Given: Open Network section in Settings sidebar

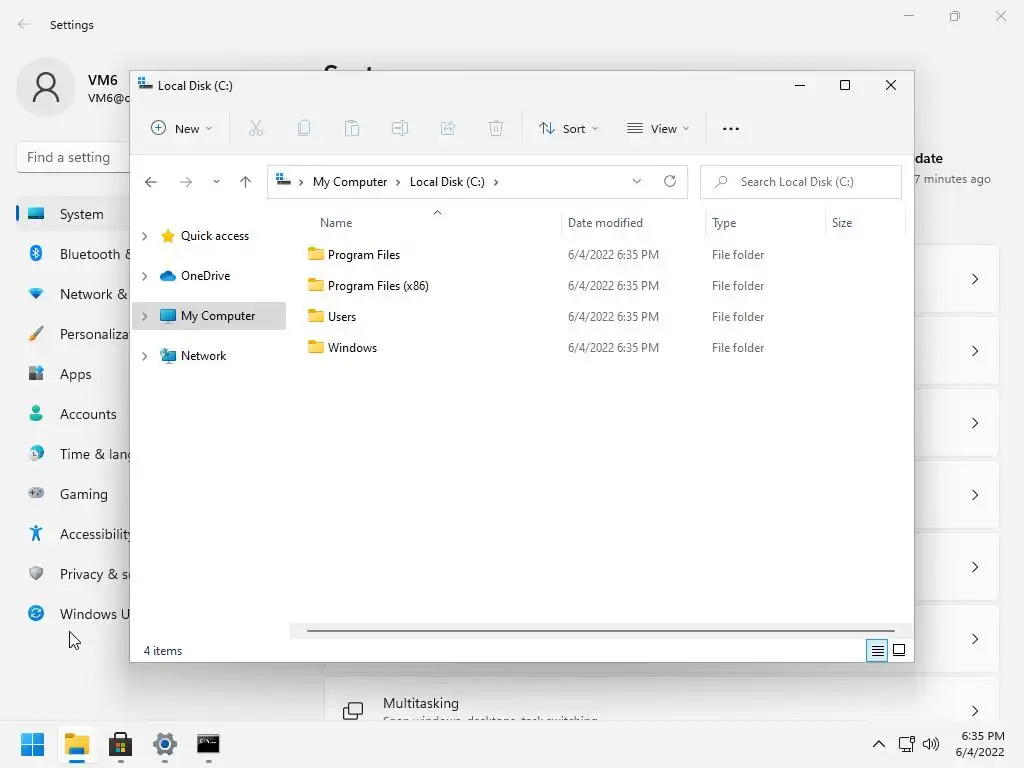Looking at the screenshot, I should click(72, 294).
